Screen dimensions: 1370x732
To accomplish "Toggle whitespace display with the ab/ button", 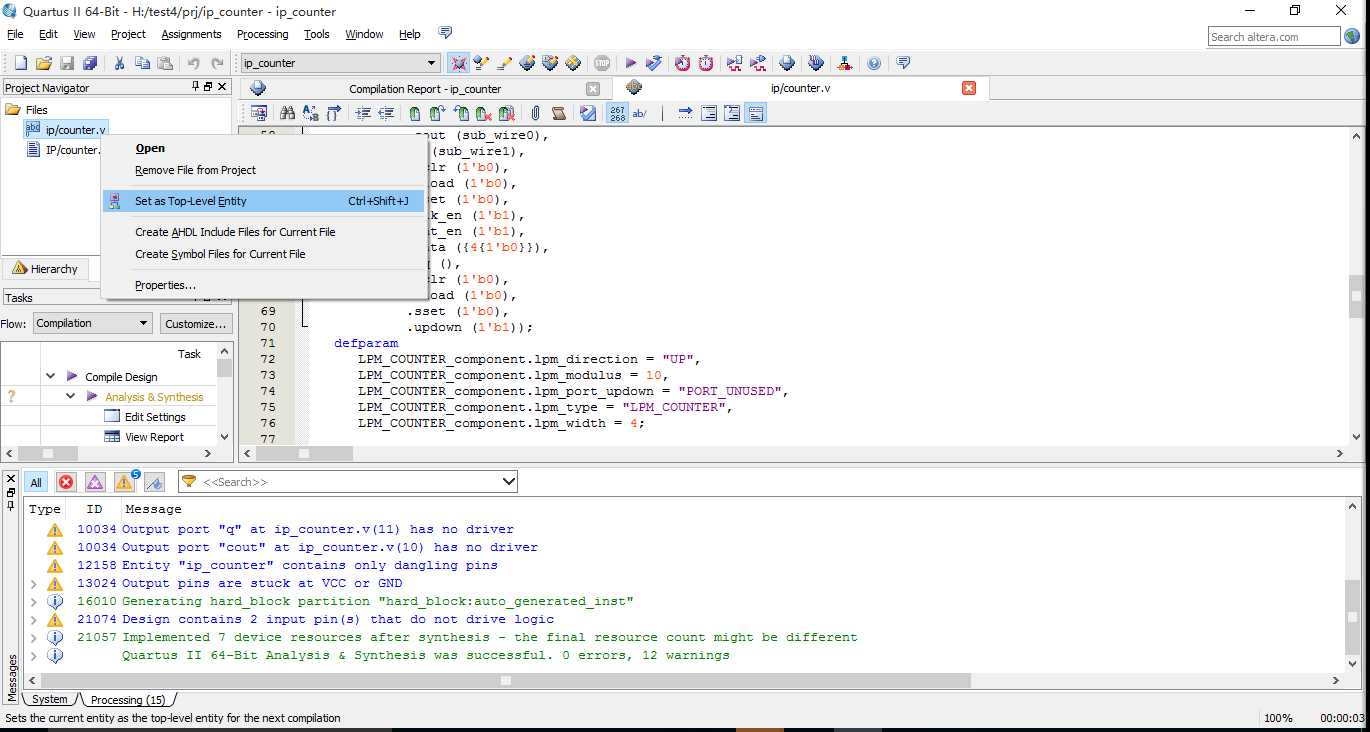I will coord(640,113).
